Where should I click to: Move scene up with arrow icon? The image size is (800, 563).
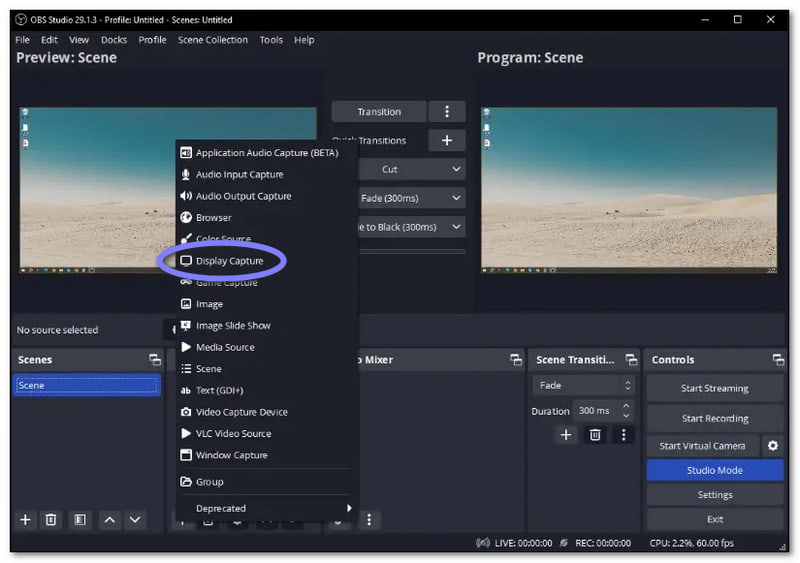109,520
